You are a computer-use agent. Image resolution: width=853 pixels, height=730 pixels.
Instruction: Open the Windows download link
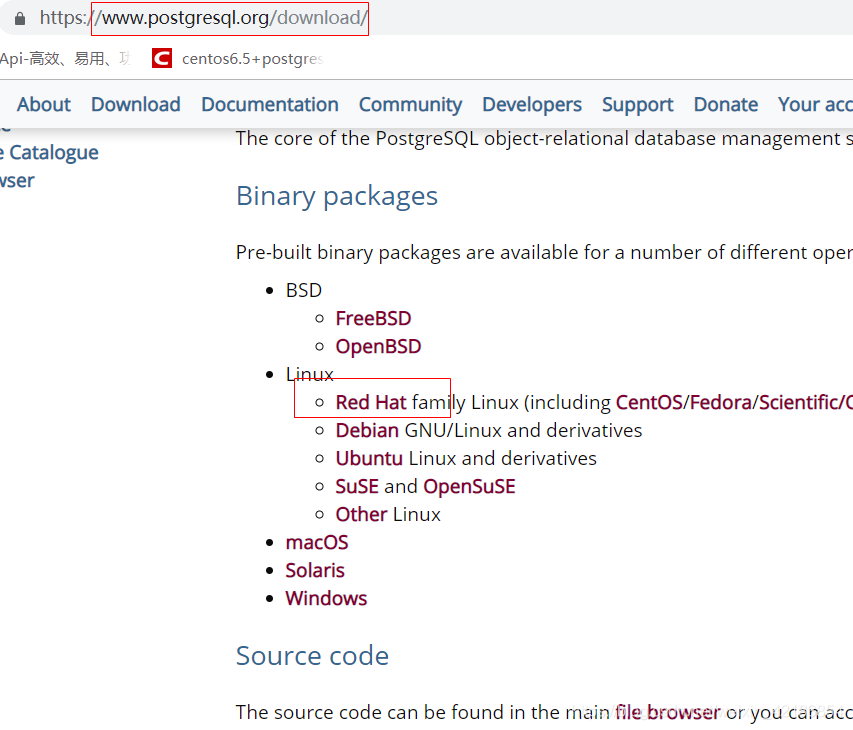tap(326, 598)
